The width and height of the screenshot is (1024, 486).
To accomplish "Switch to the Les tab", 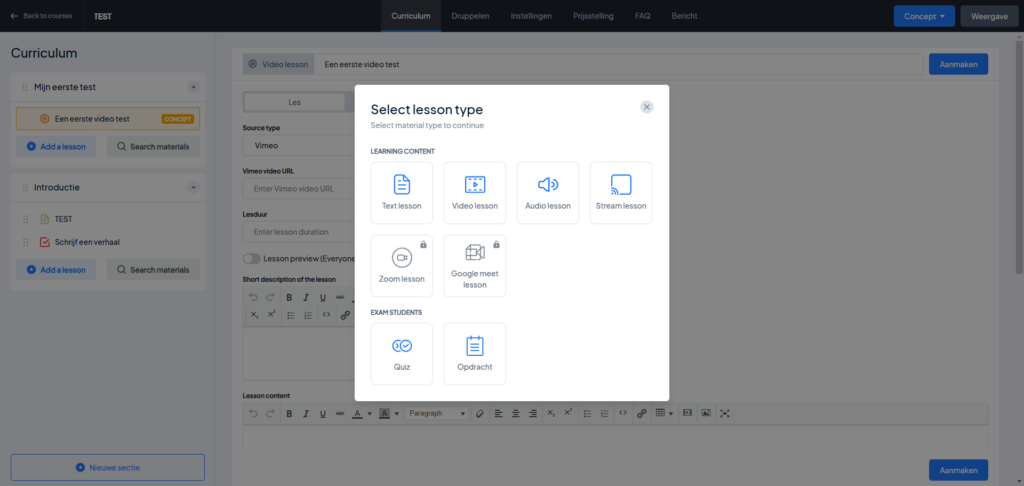I will coord(295,102).
